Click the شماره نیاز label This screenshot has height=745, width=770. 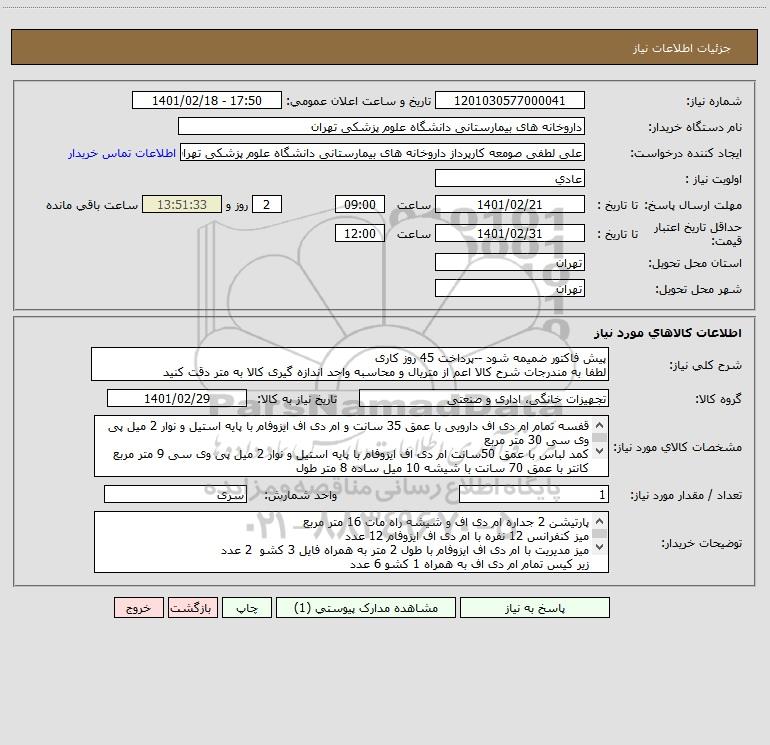[x=714, y=102]
